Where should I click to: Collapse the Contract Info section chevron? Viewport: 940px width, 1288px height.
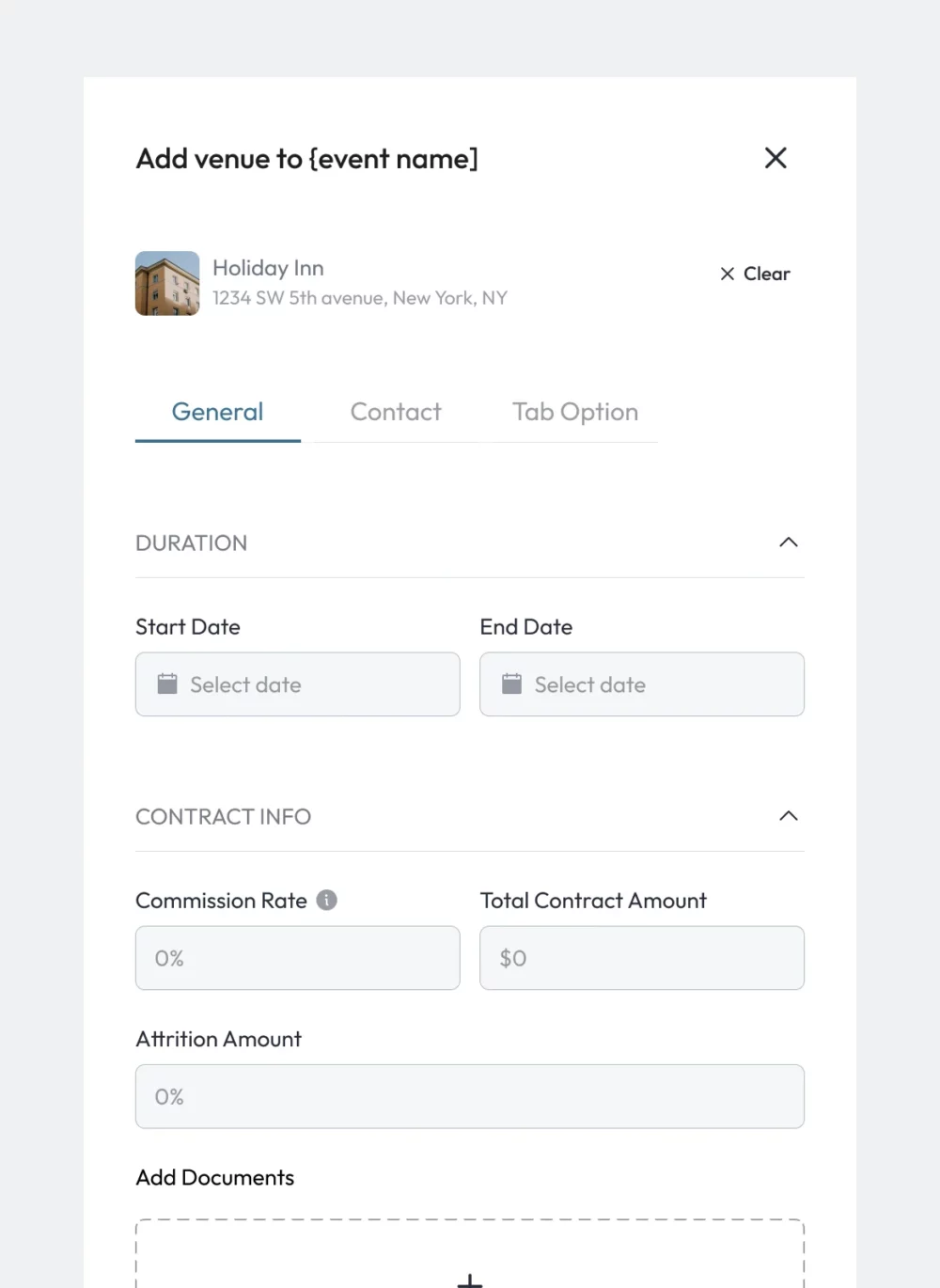789,816
